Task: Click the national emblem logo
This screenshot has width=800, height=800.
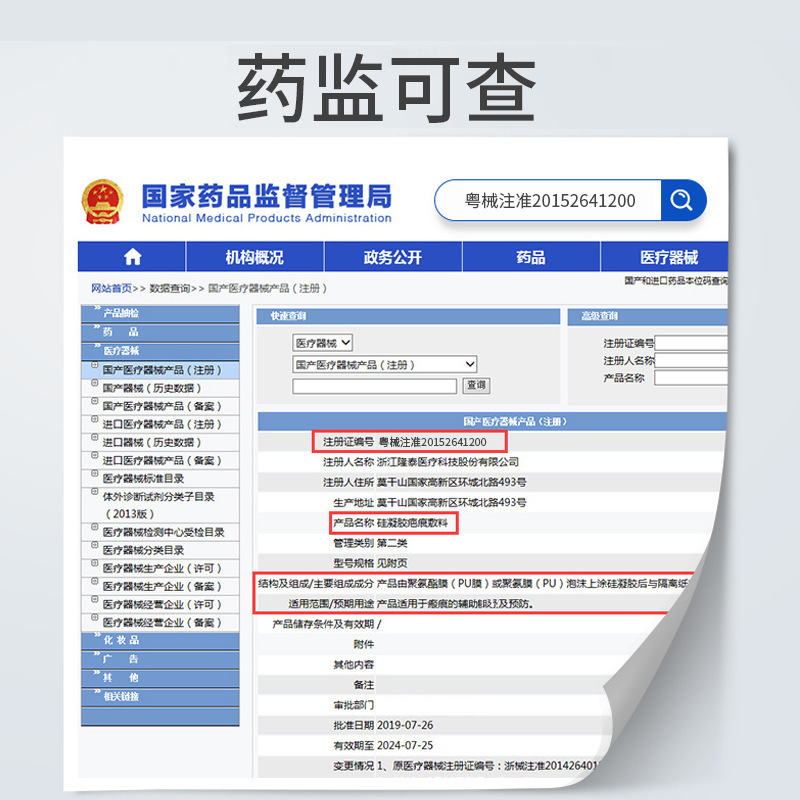Action: coord(102,201)
